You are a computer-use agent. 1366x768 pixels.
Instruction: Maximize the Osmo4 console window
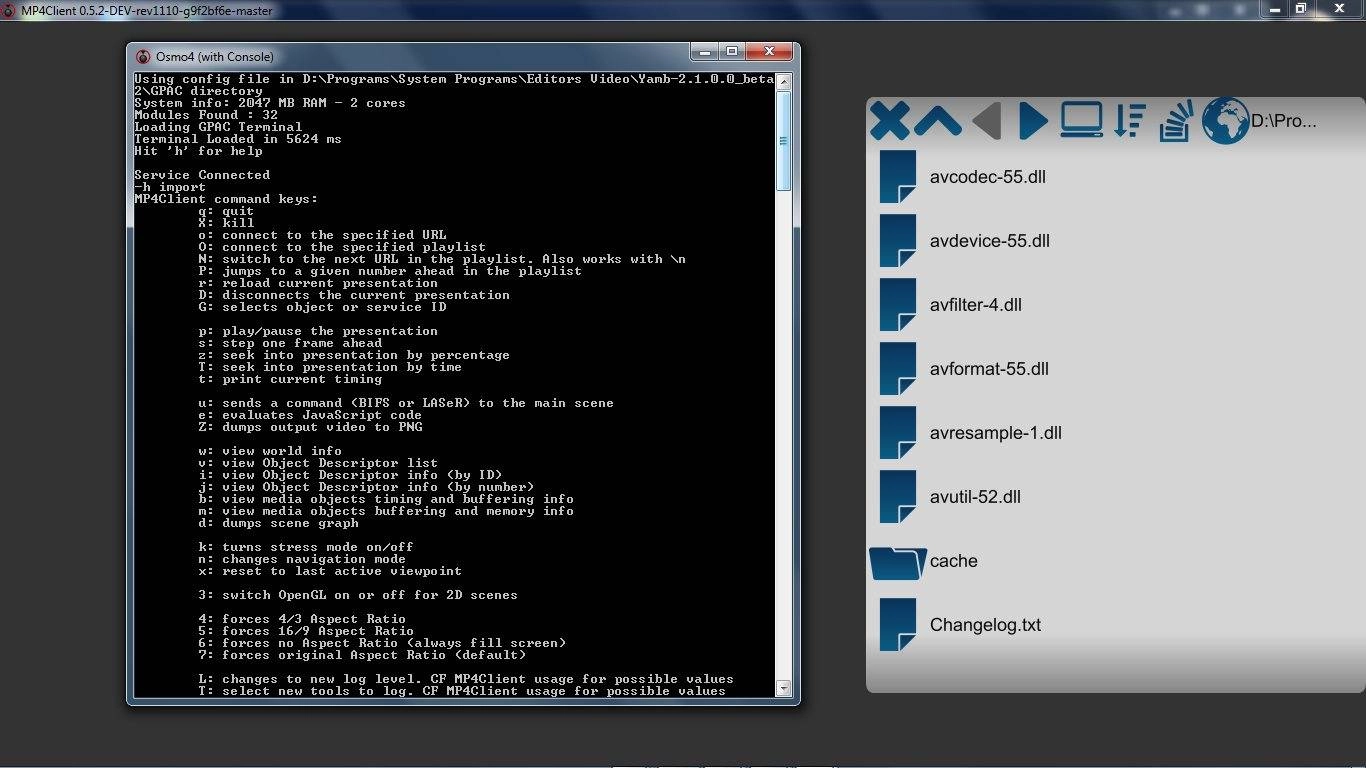tap(731, 52)
